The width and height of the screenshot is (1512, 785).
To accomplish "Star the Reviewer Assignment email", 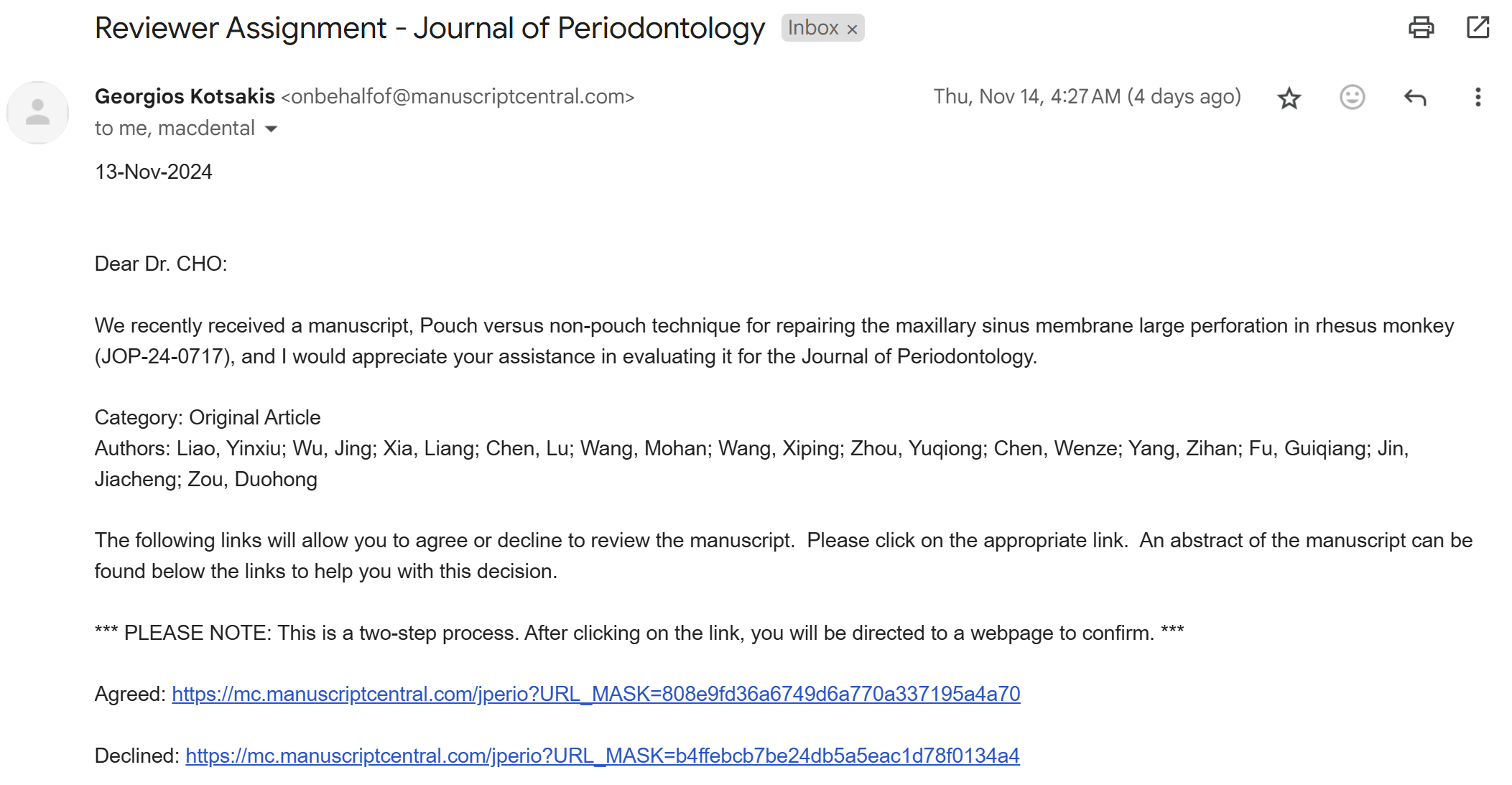I will point(1289,98).
